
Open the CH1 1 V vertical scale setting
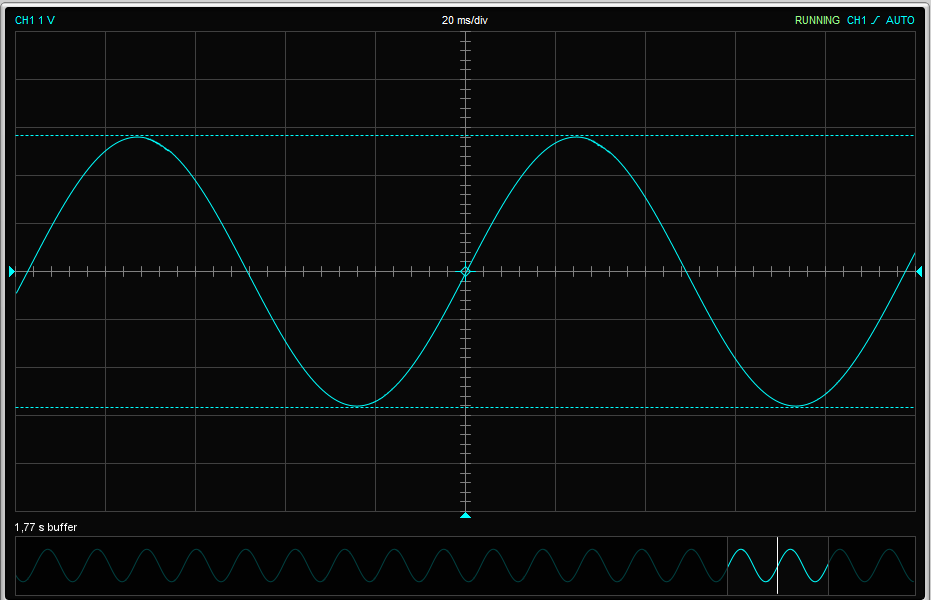(x=35, y=20)
